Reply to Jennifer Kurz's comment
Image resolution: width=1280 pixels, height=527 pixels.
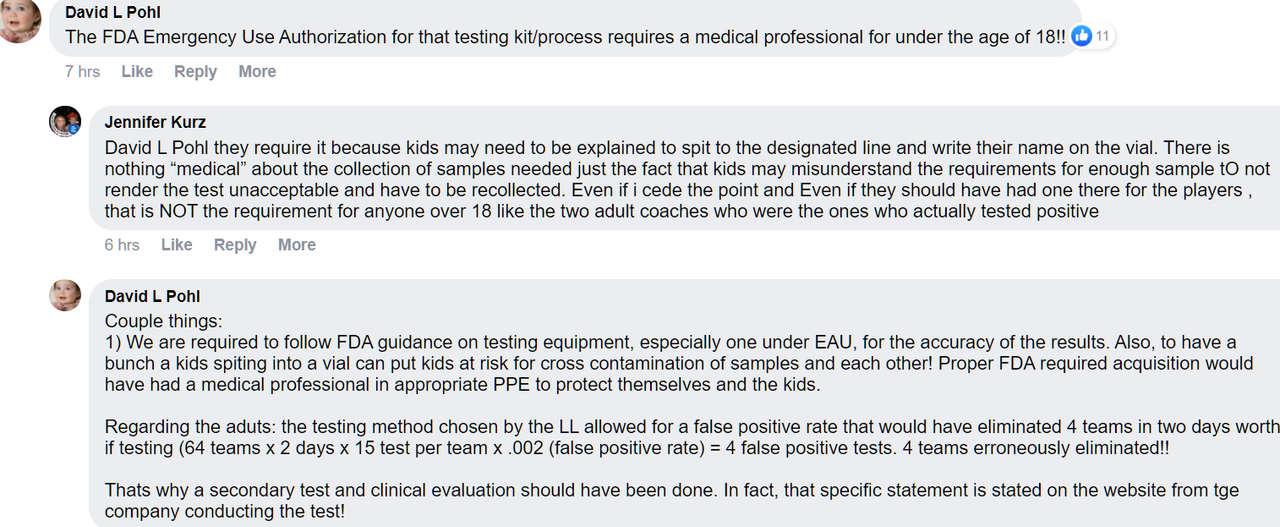tap(235, 245)
